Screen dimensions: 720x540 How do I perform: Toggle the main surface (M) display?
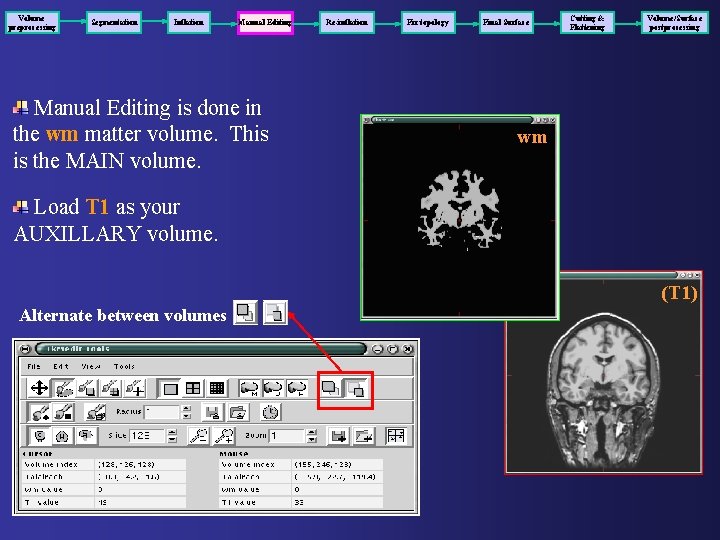[249, 388]
